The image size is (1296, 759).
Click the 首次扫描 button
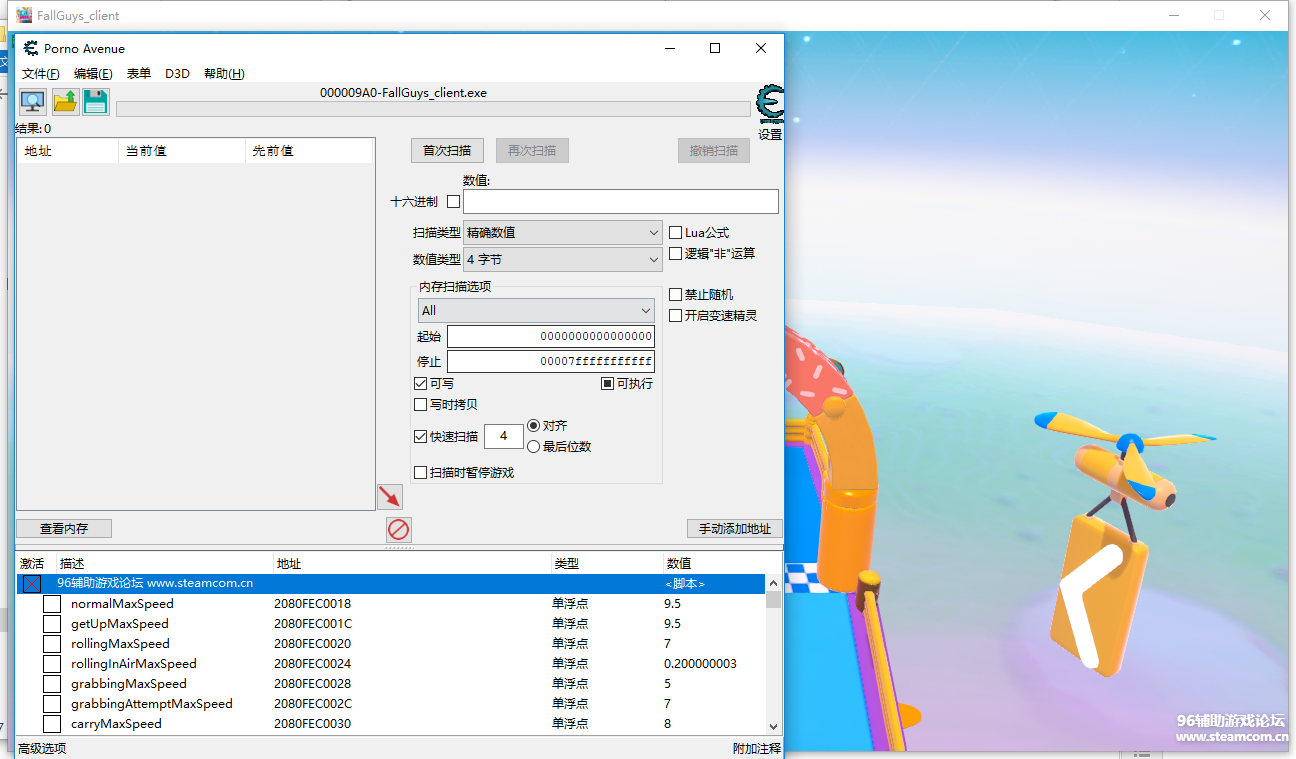click(447, 150)
